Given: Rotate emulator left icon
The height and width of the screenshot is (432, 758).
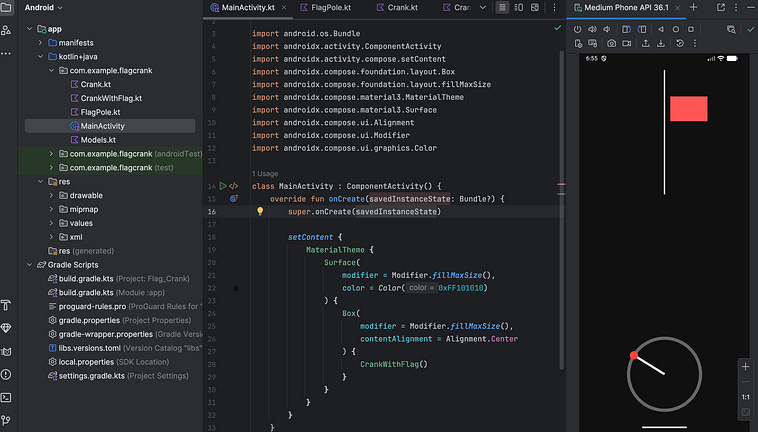Looking at the screenshot, I should [626, 29].
